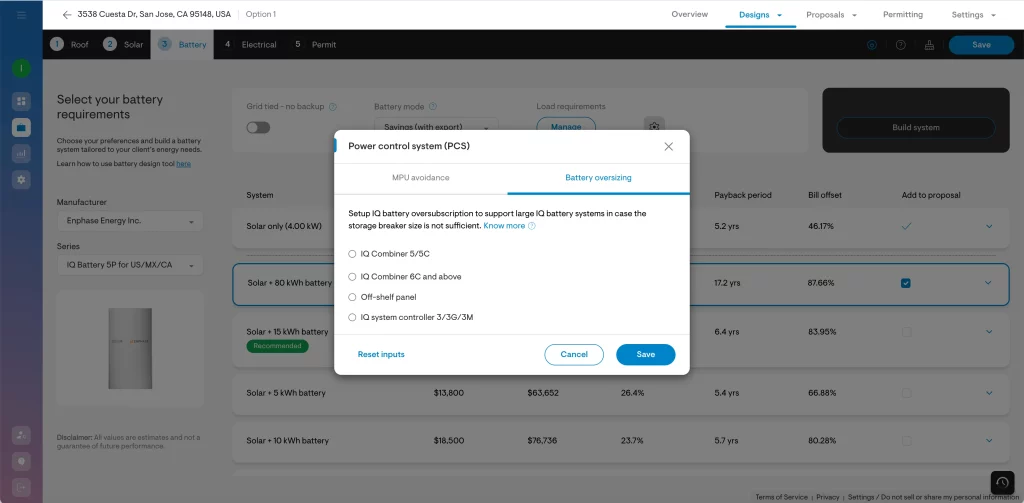
Task: Open the Designs menu in top navigation
Action: (x=760, y=15)
